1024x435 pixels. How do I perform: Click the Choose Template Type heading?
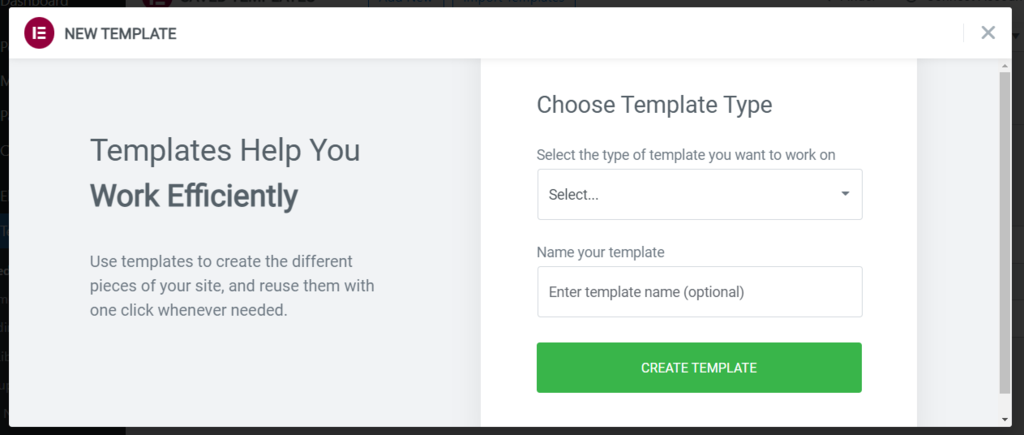654,104
